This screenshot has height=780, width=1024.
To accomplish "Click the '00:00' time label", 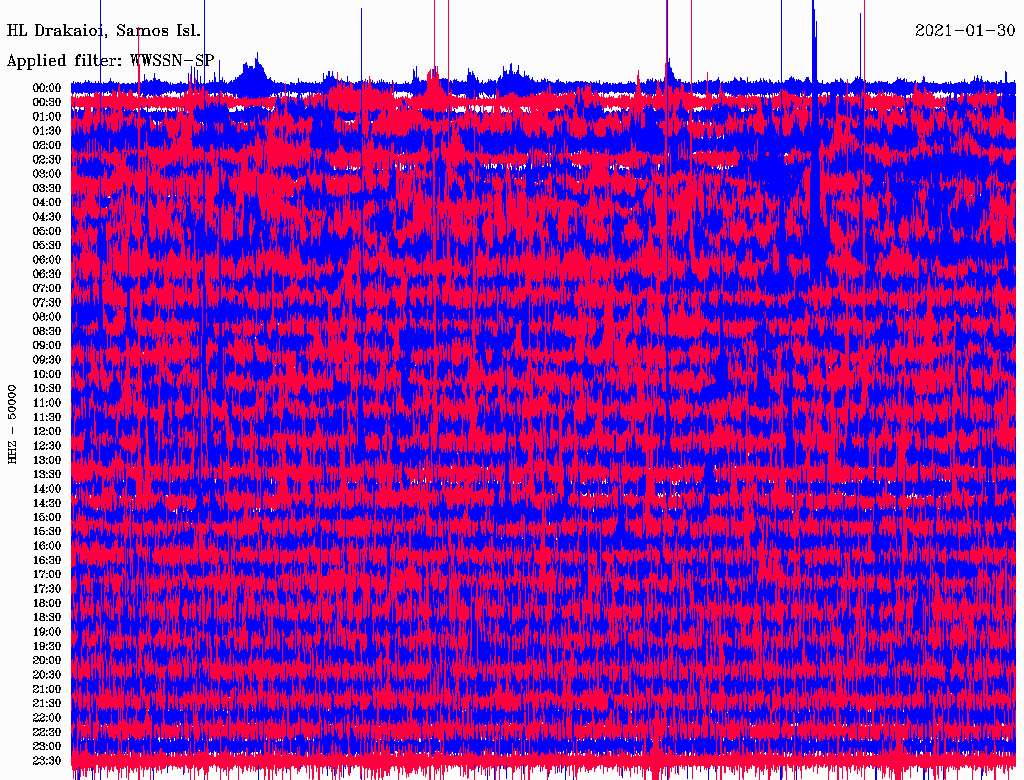I will [47, 88].
